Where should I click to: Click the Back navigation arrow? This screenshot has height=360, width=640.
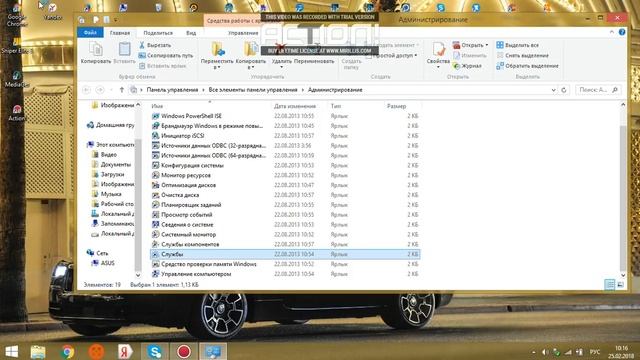click(x=86, y=90)
